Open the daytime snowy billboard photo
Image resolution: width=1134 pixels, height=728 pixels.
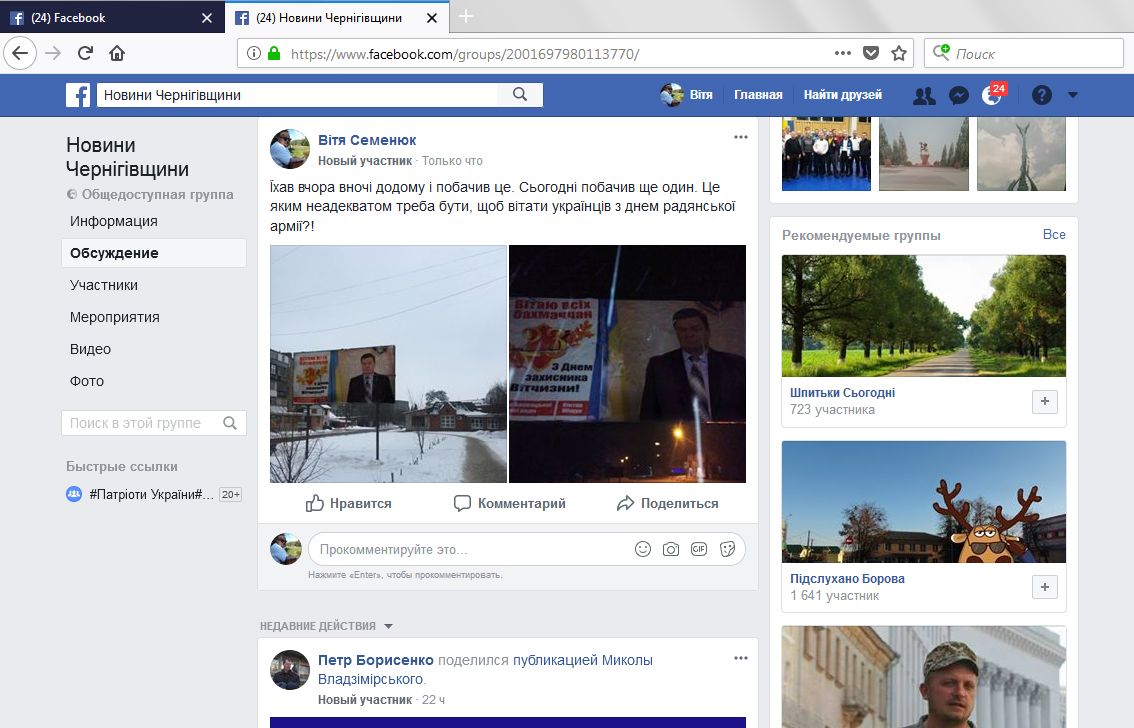pyautogui.click(x=388, y=364)
